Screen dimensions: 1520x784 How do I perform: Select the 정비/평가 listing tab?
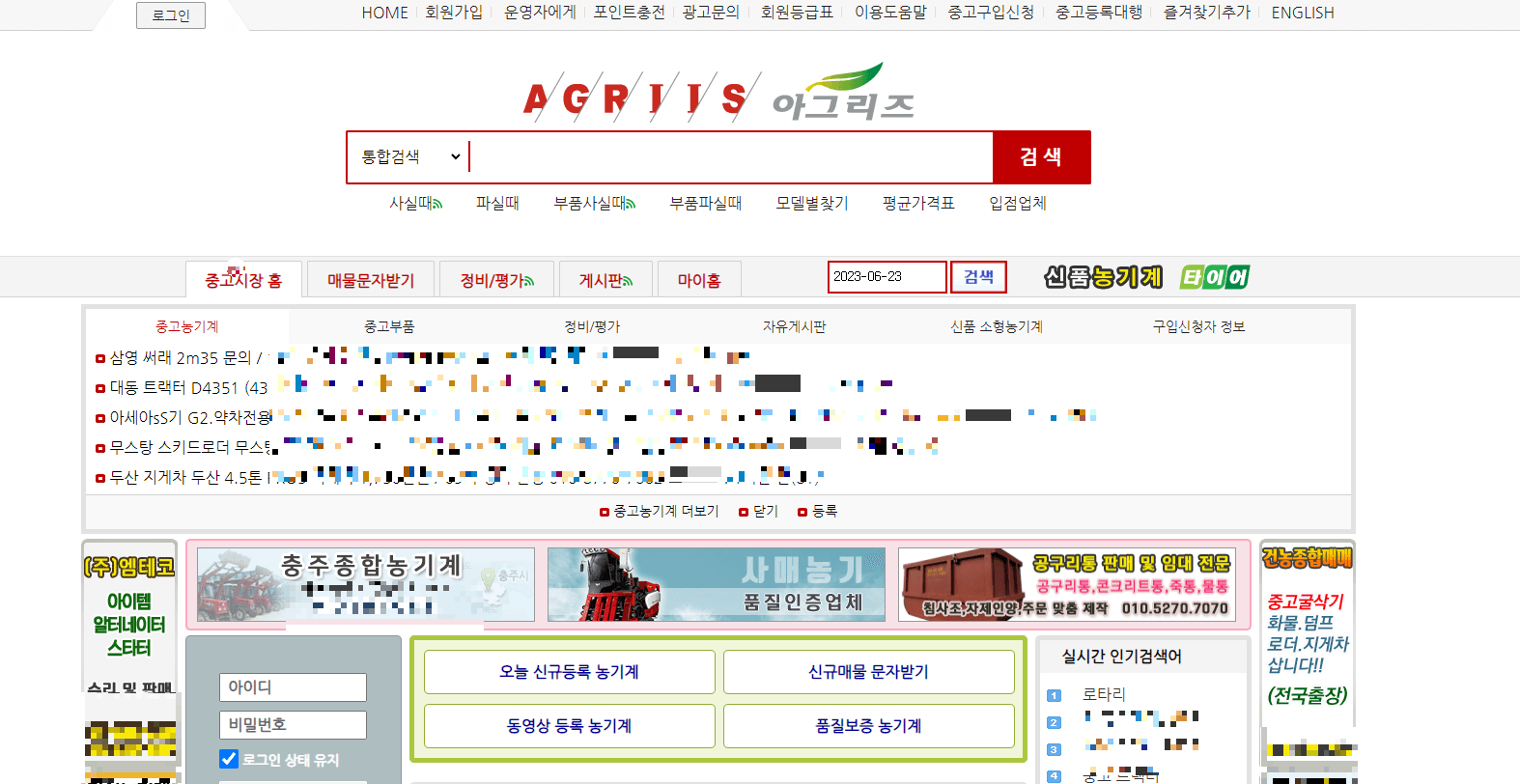[592, 326]
